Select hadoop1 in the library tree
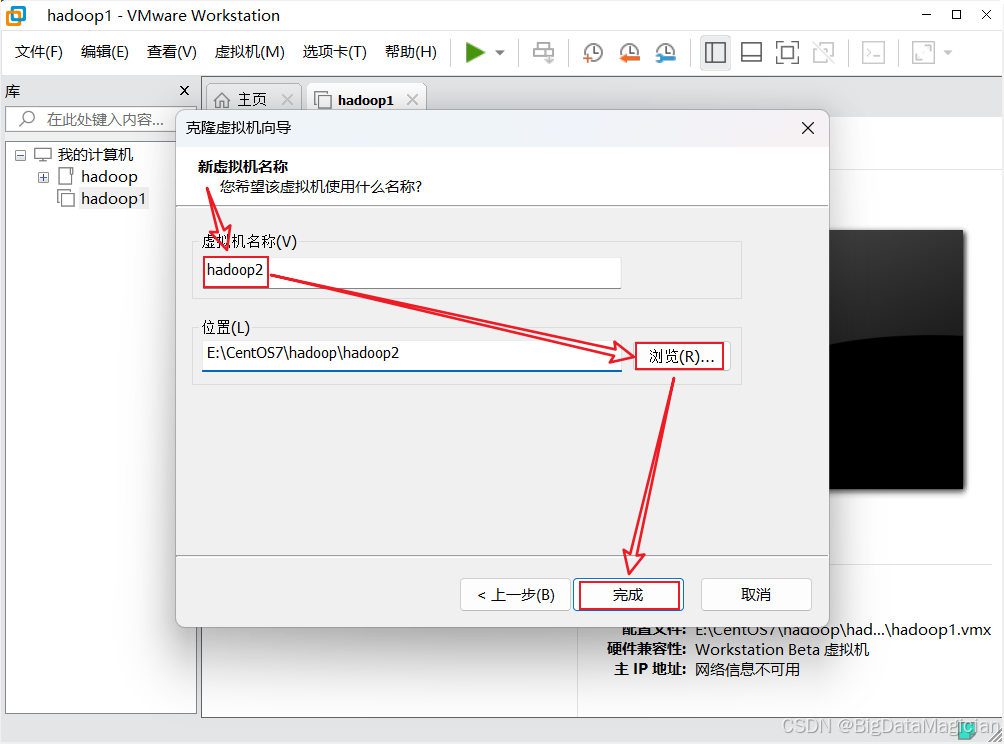 click(x=113, y=198)
